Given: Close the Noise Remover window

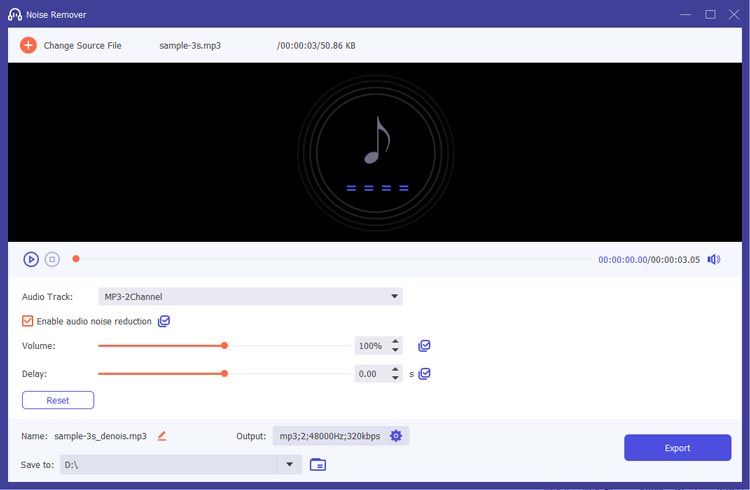Looking at the screenshot, I should [734, 14].
